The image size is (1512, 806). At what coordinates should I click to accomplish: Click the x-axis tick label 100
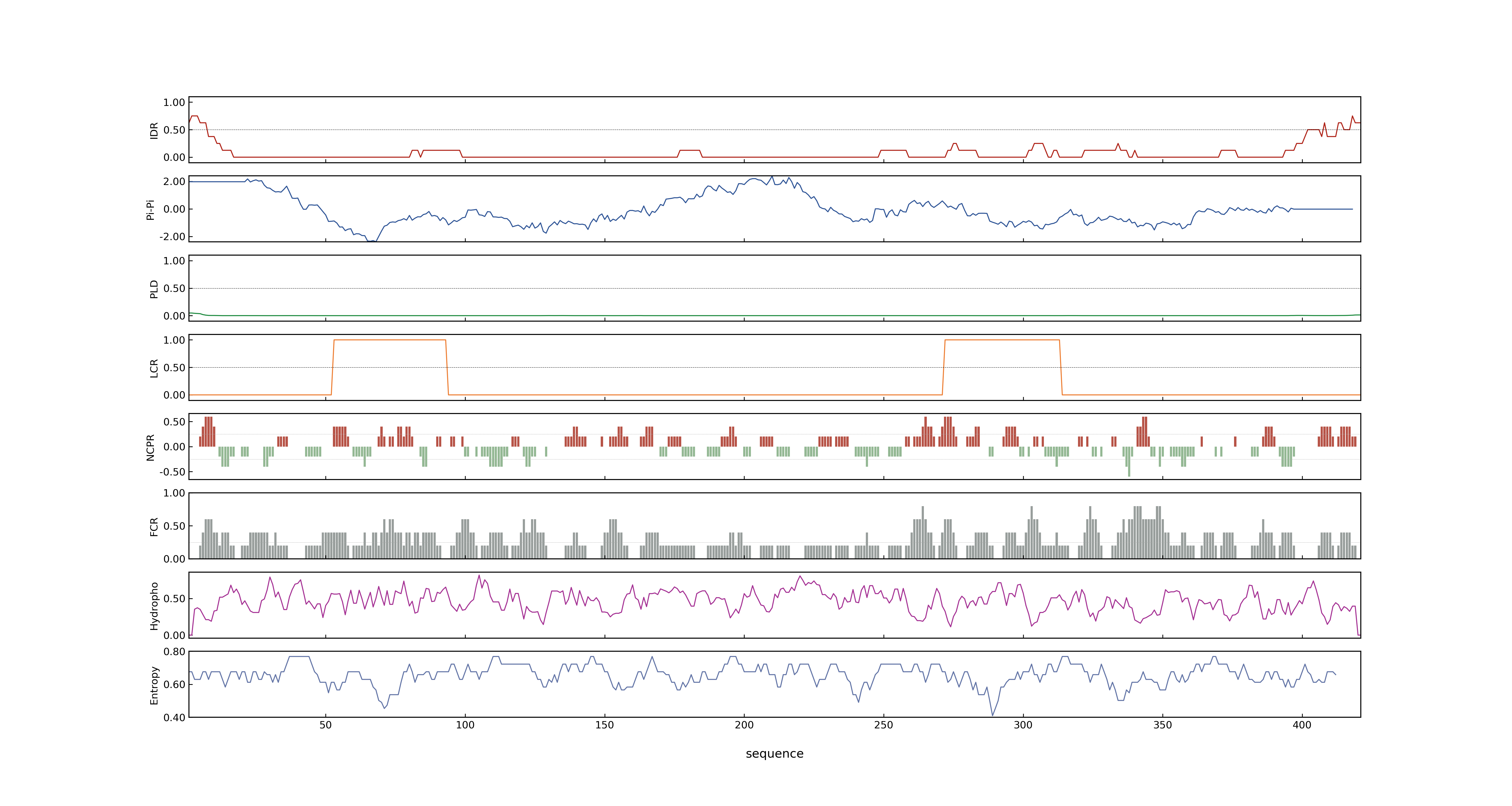click(x=465, y=725)
